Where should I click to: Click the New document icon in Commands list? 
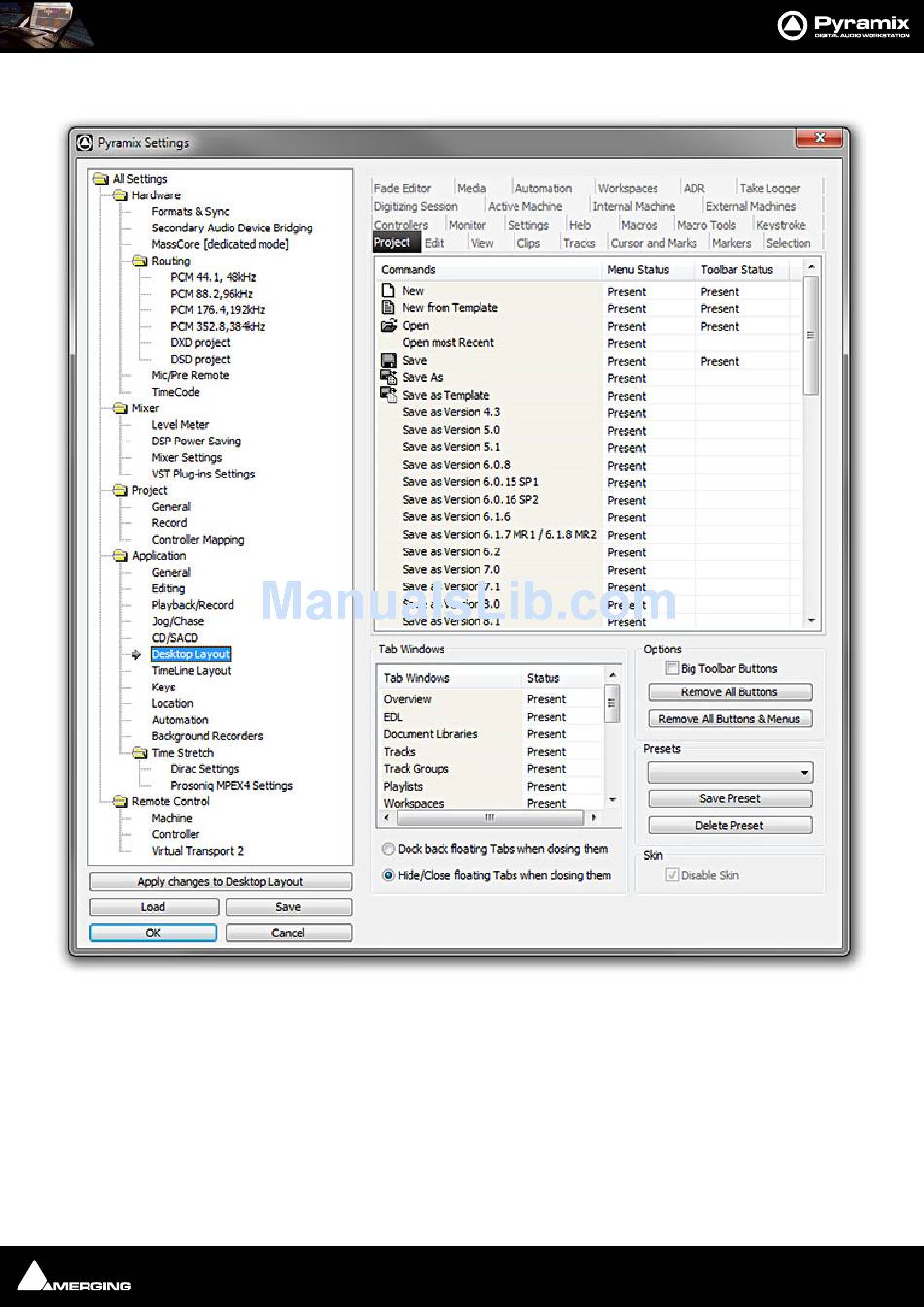coord(388,291)
